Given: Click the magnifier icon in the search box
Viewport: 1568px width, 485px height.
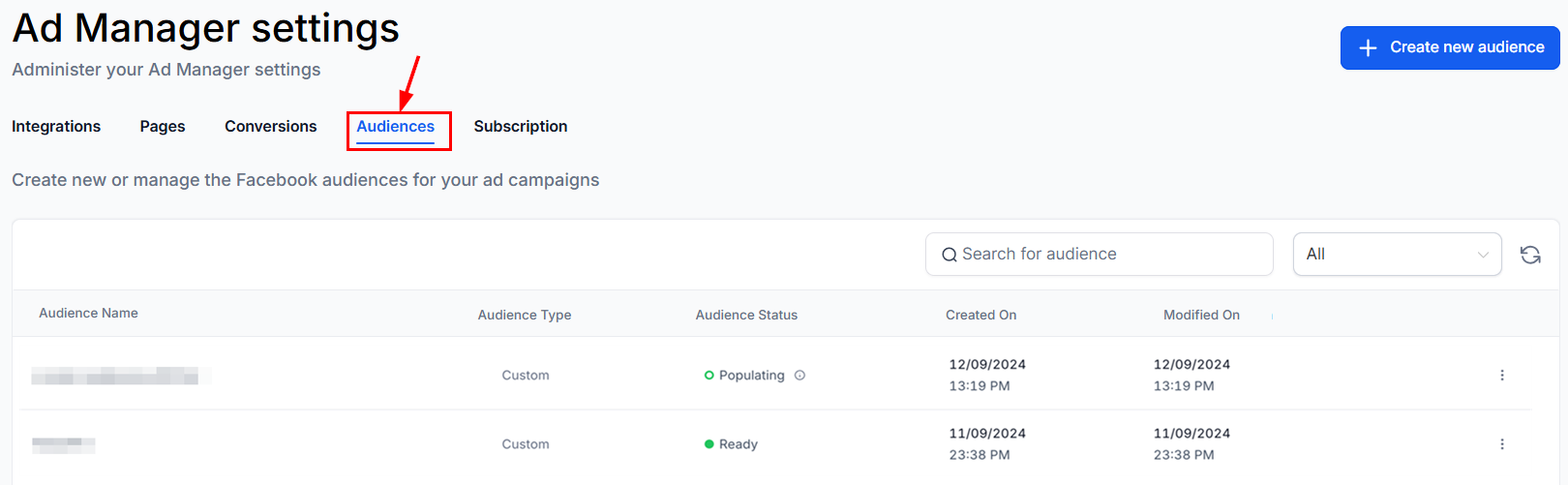Looking at the screenshot, I should 950,255.
